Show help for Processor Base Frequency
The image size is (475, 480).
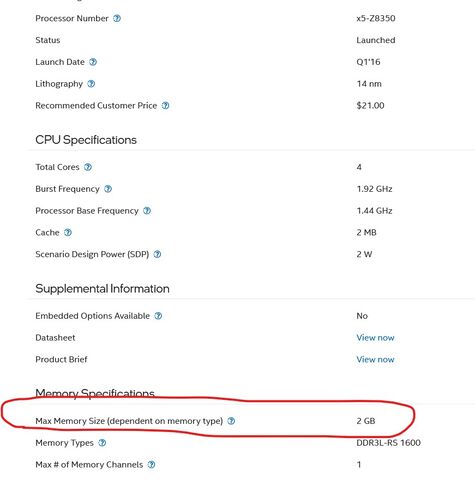click(147, 211)
